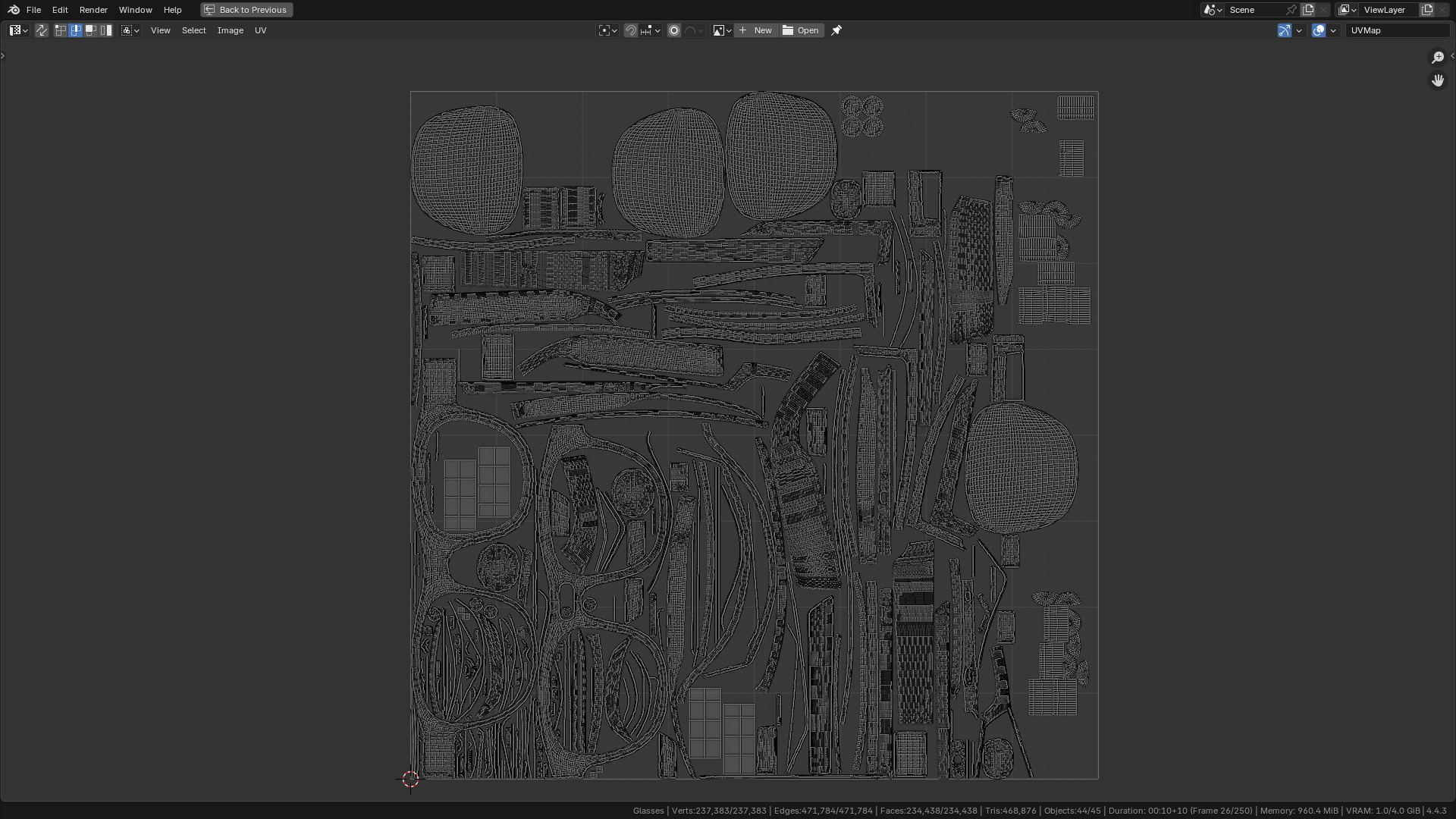Select vertex selection mode icon
1456x819 pixels.
coord(61,30)
